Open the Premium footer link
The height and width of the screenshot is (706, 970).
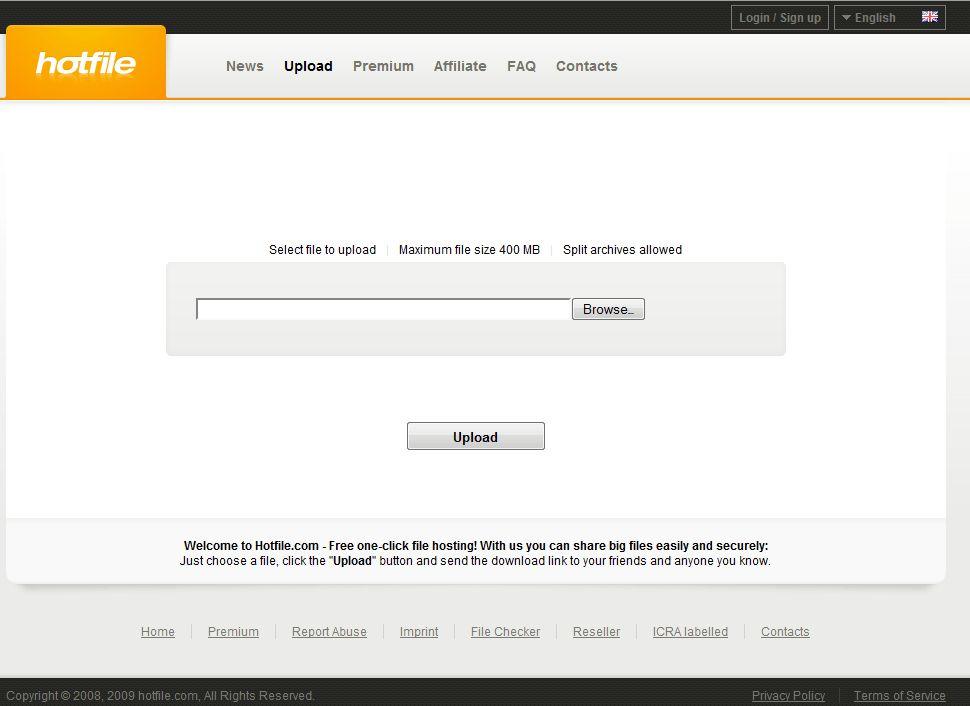pyautogui.click(x=233, y=632)
